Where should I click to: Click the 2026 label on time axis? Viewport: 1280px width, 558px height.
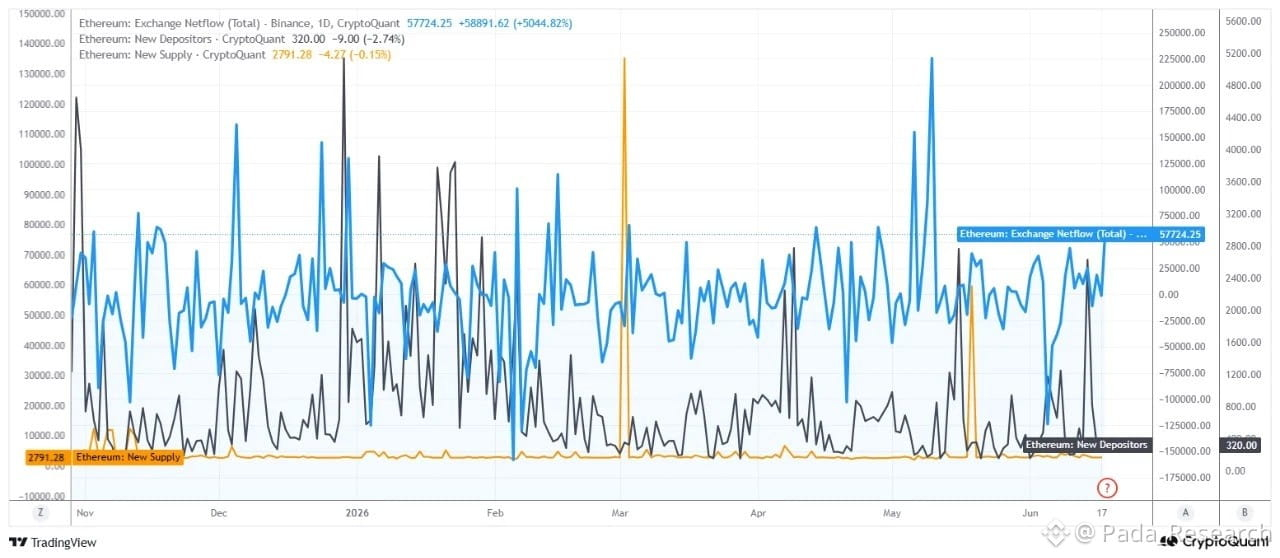click(357, 513)
